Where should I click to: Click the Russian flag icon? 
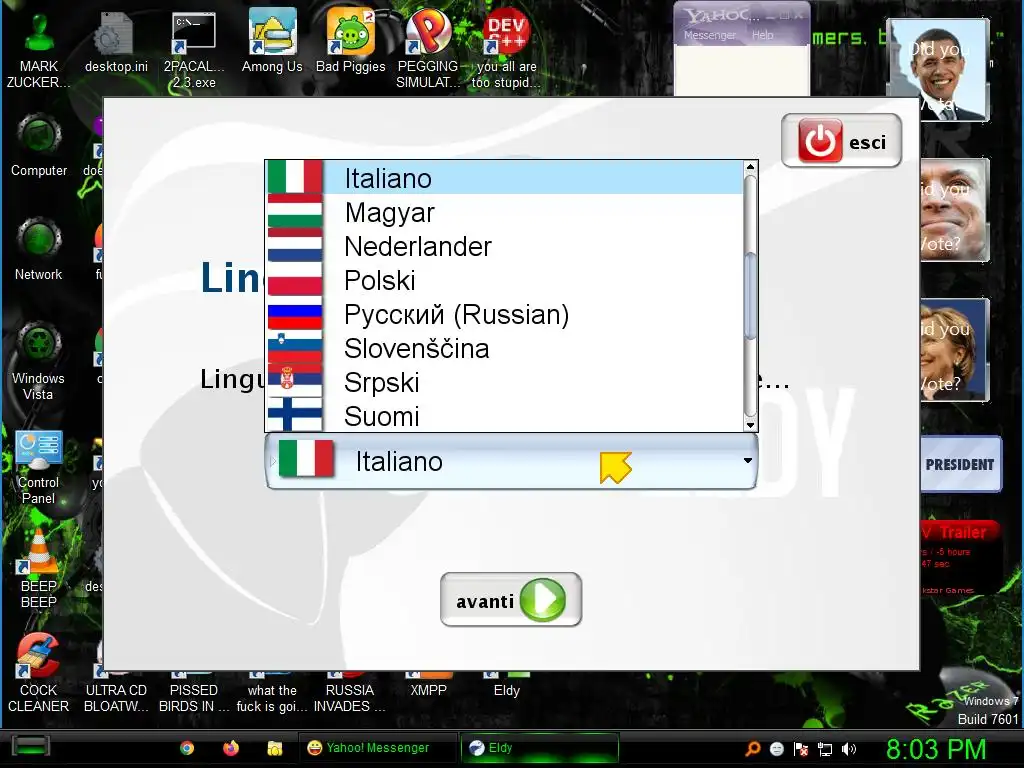295,315
